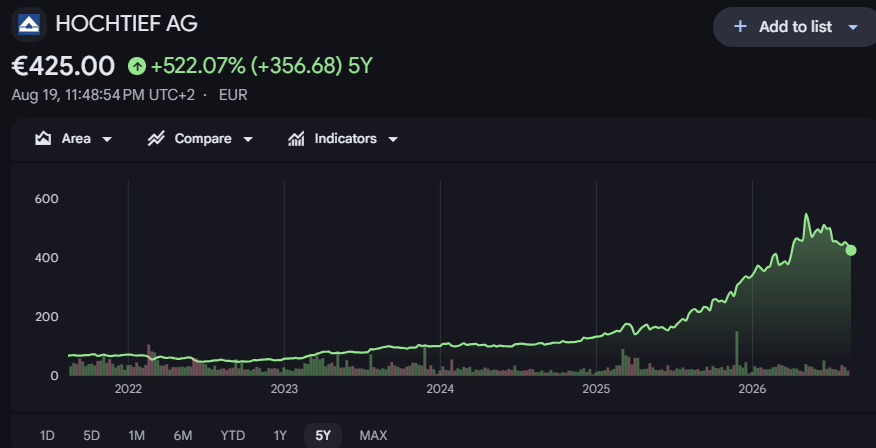Select the active 5Y range tab
This screenshot has width=876, height=448.
coord(323,436)
